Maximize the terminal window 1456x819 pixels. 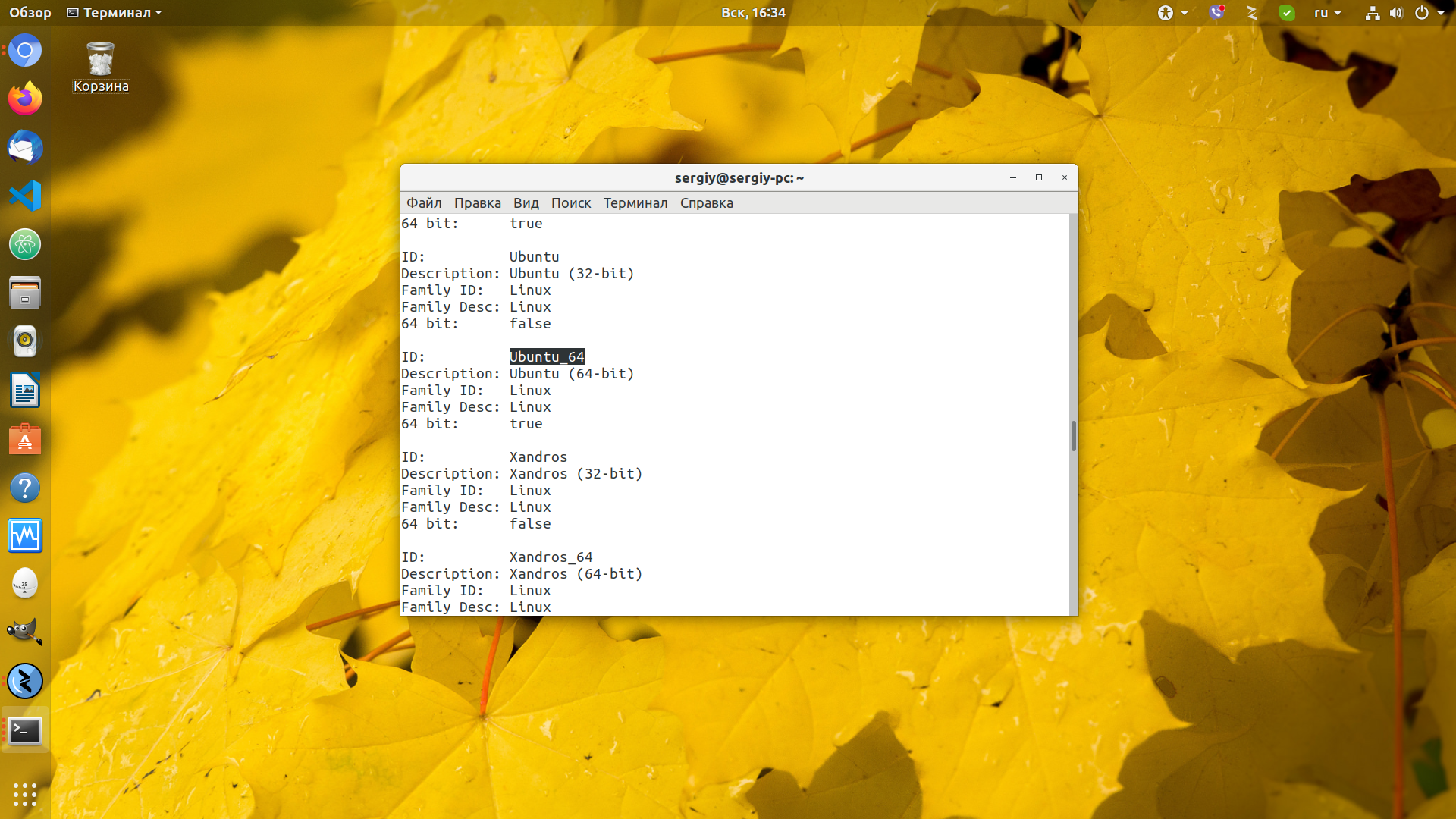1038,177
